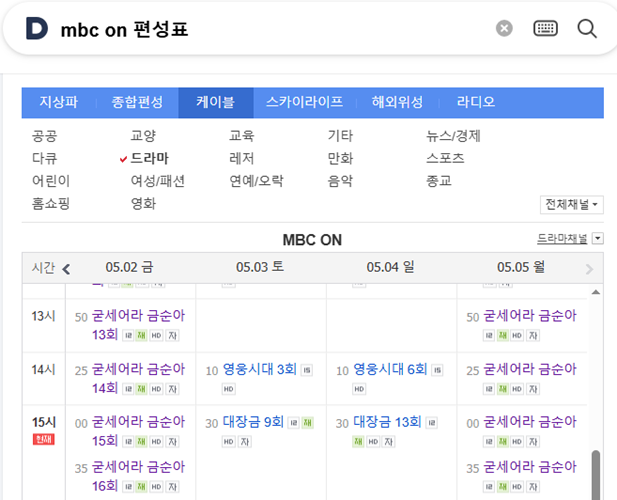Select the 교육 category

tap(242, 136)
